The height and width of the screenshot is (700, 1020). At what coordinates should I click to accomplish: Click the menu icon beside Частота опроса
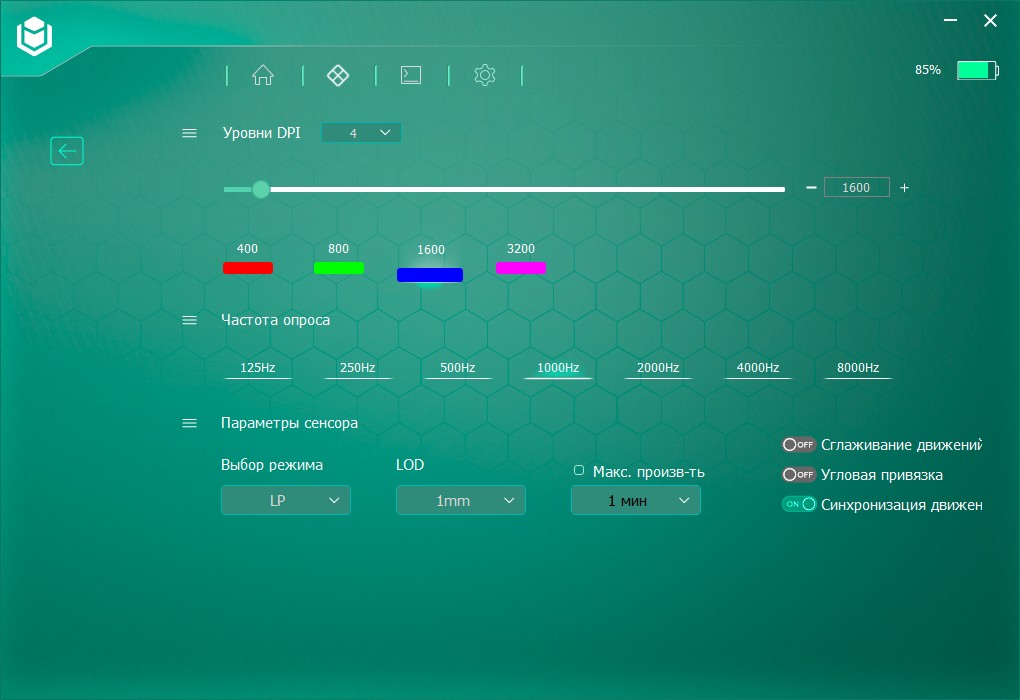point(189,320)
